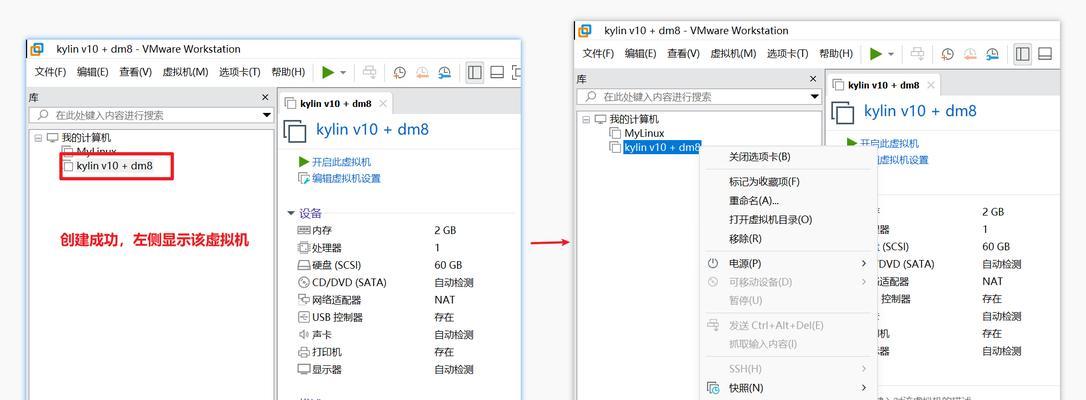This screenshot has height=400, width=1086.
Task: Toggle thumbnail bar view button in right window
Action: point(1045,54)
